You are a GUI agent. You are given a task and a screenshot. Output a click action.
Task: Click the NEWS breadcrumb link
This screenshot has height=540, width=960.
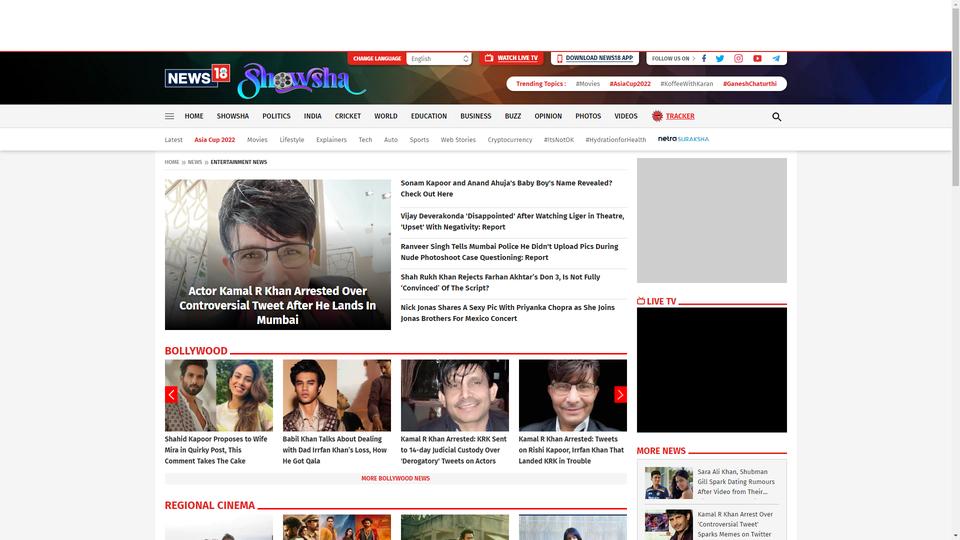195,162
